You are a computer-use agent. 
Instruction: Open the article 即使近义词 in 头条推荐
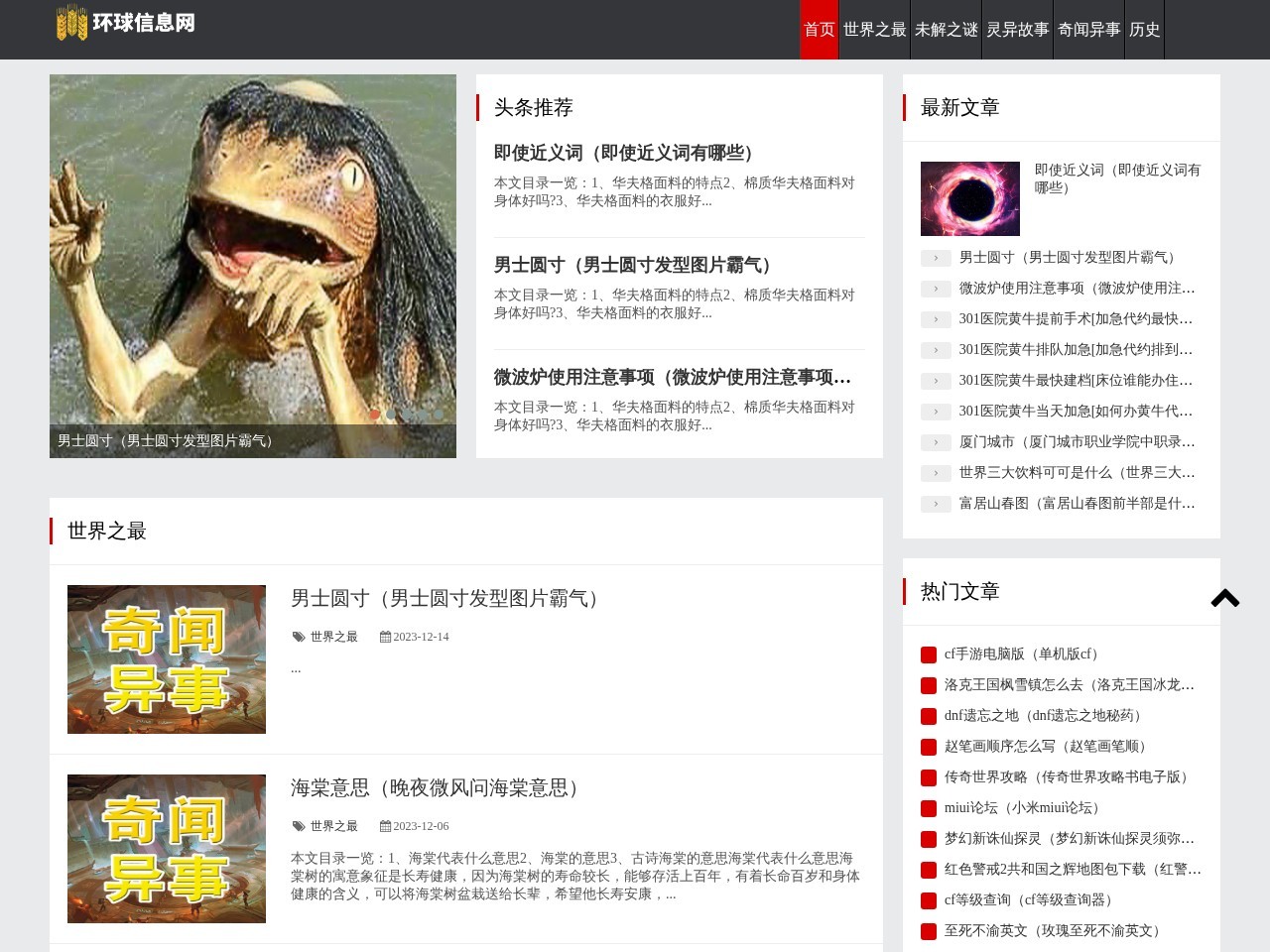point(623,154)
